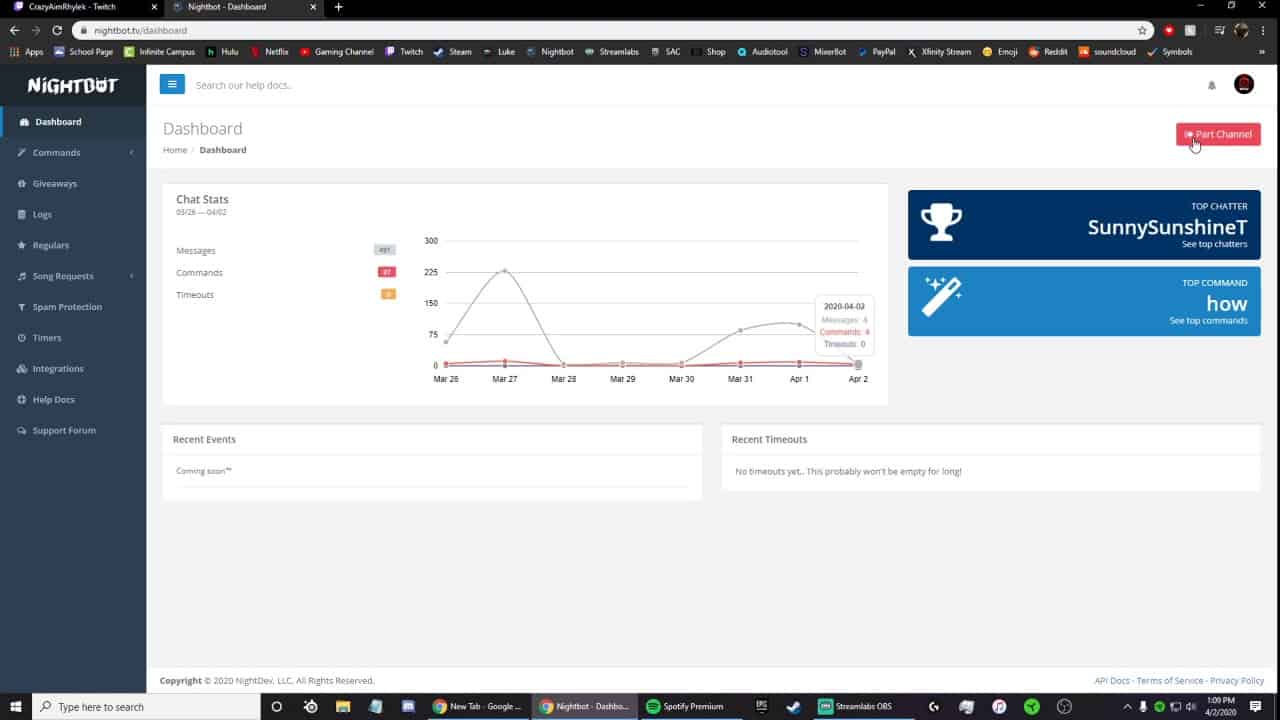Open the Chrome three-dot menu
The image size is (1280, 720).
(1264, 31)
